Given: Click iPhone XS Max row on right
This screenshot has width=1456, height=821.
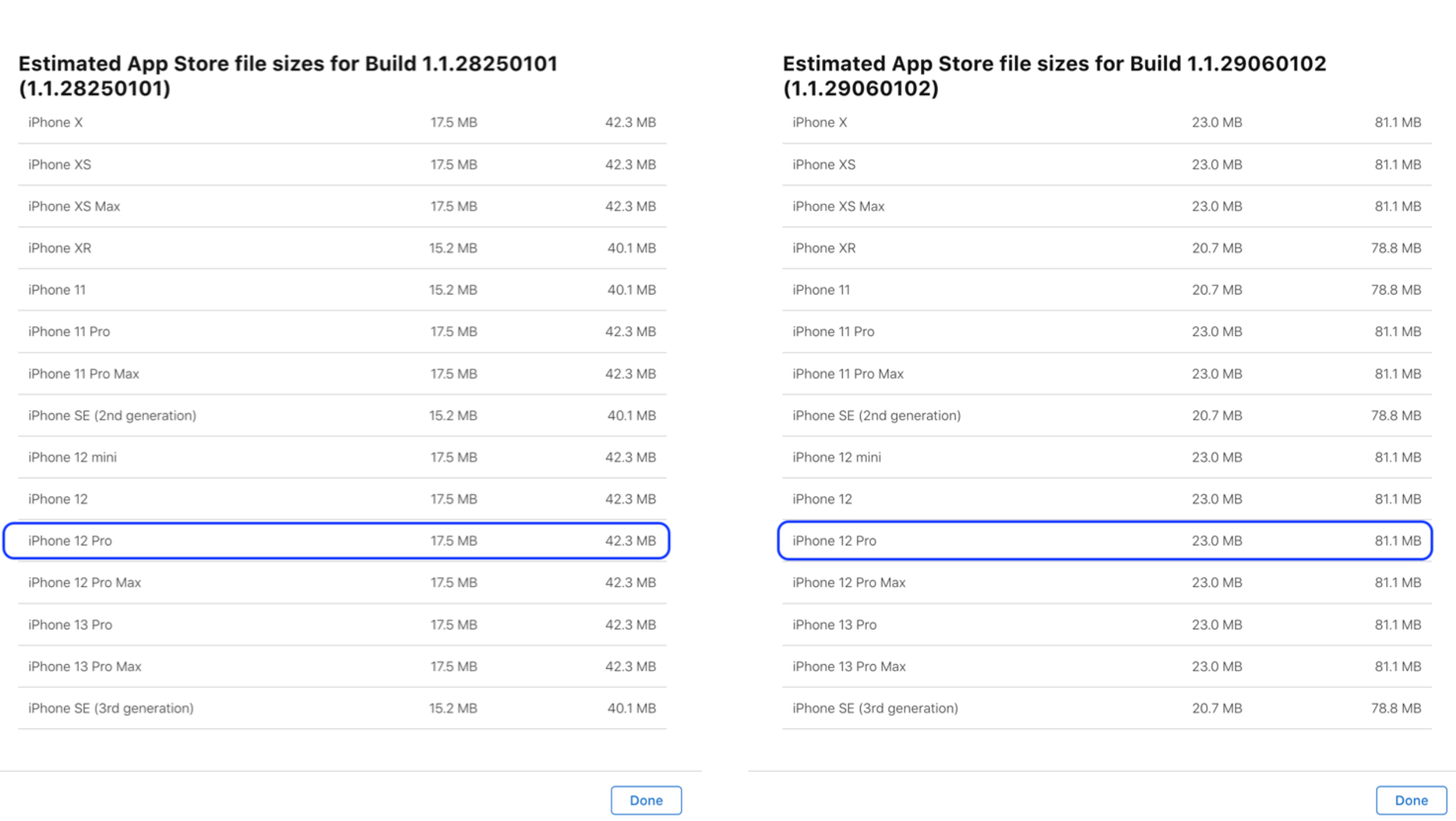Looking at the screenshot, I should (1106, 206).
